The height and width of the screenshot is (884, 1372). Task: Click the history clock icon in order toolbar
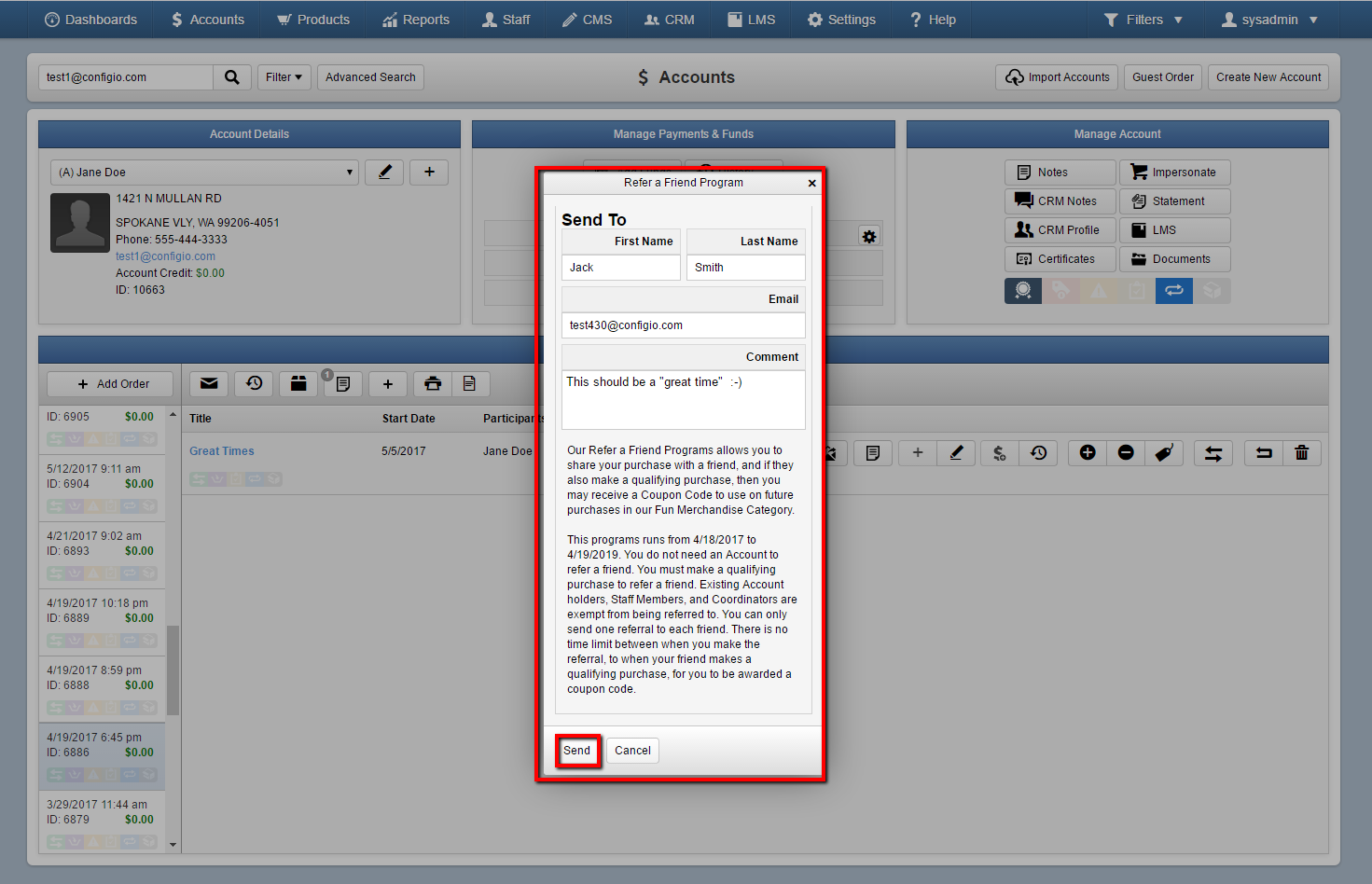pos(254,383)
